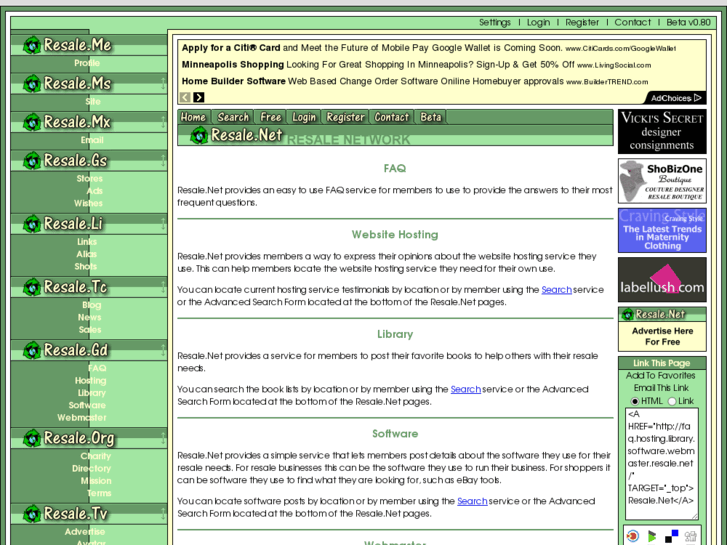Share via the black and blue squares icon
The height and width of the screenshot is (545, 727).
coord(671,536)
